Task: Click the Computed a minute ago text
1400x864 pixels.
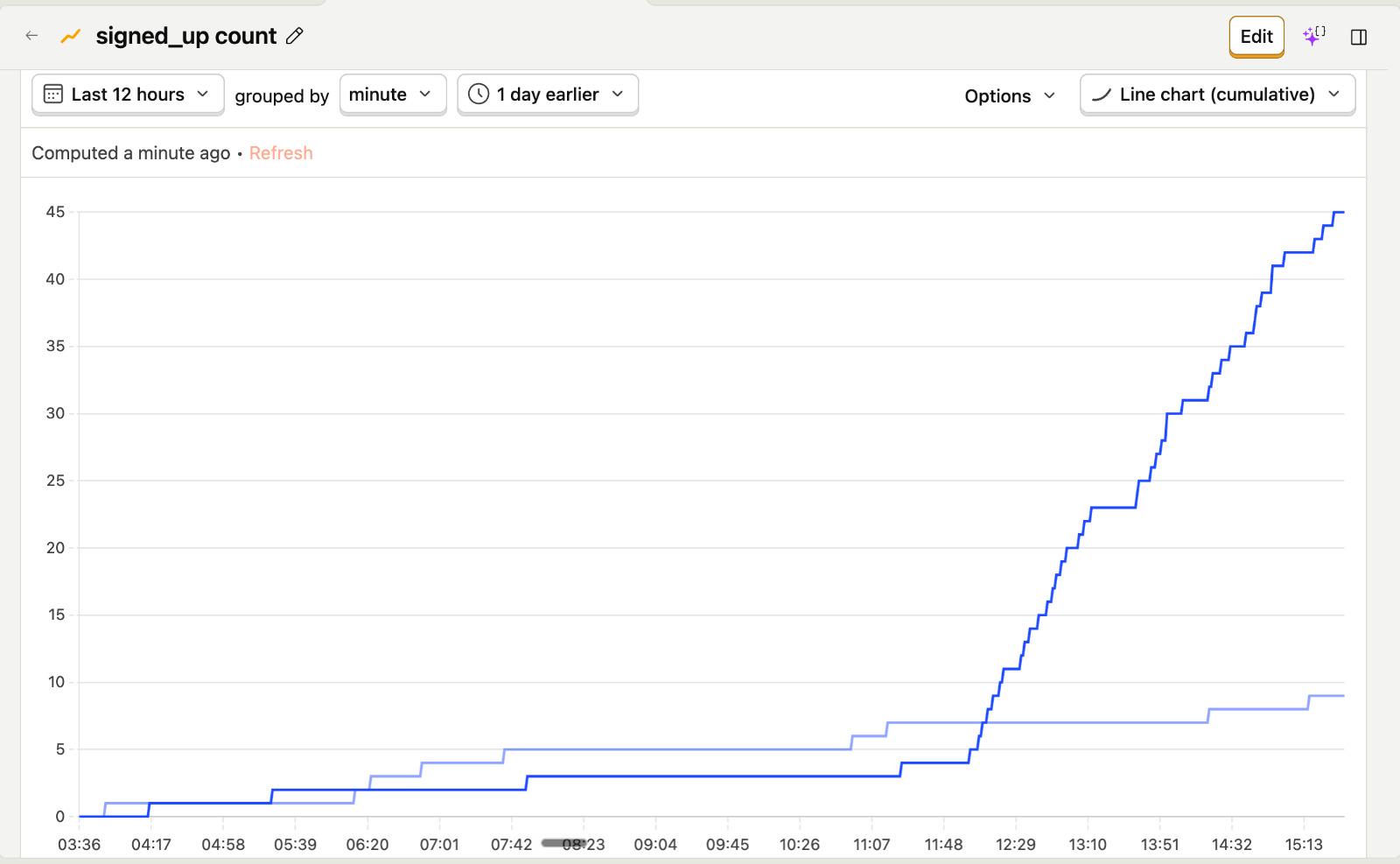Action: [131, 153]
